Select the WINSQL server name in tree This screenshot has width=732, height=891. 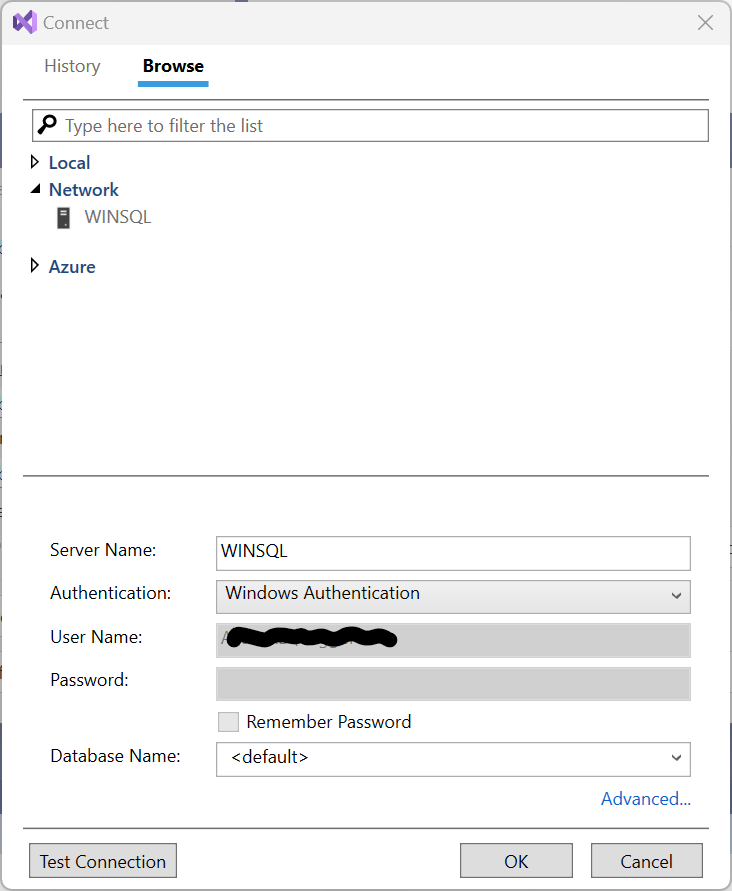118,217
